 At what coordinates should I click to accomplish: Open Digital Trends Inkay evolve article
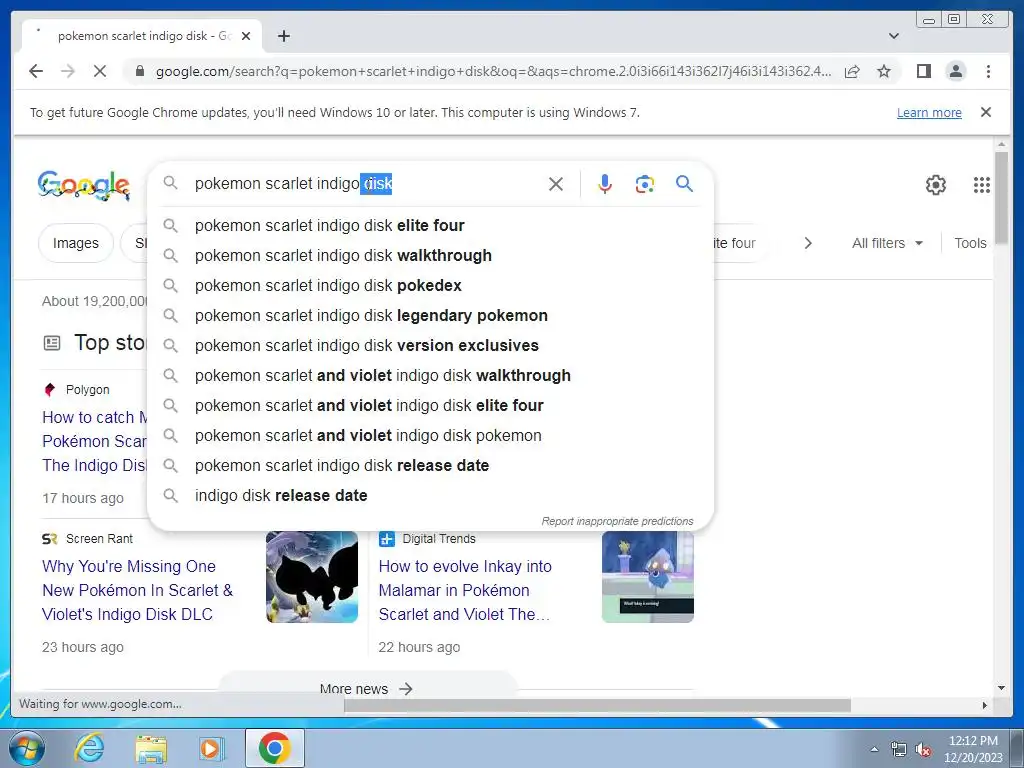(465, 590)
